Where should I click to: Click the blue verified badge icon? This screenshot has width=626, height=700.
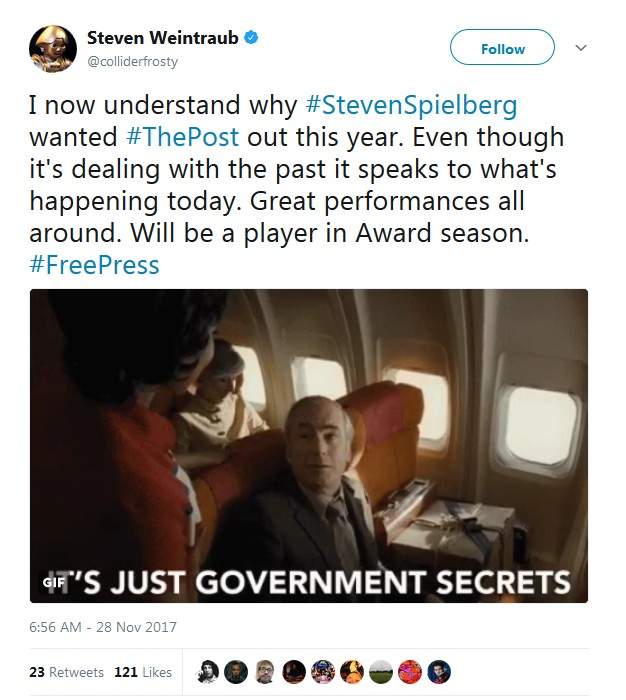tap(251, 38)
